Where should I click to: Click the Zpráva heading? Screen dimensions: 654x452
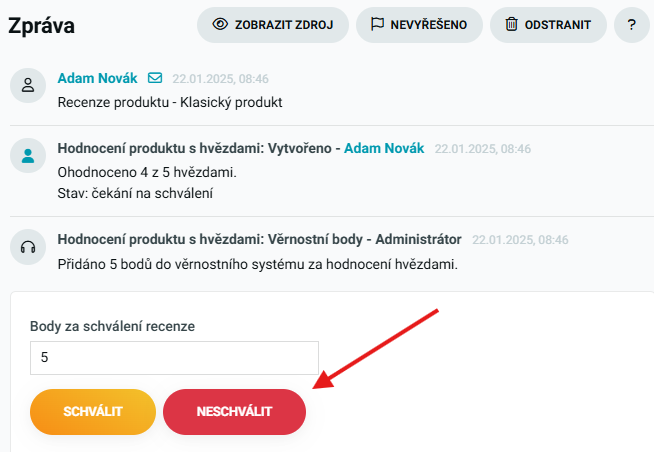pyautogui.click(x=41, y=26)
